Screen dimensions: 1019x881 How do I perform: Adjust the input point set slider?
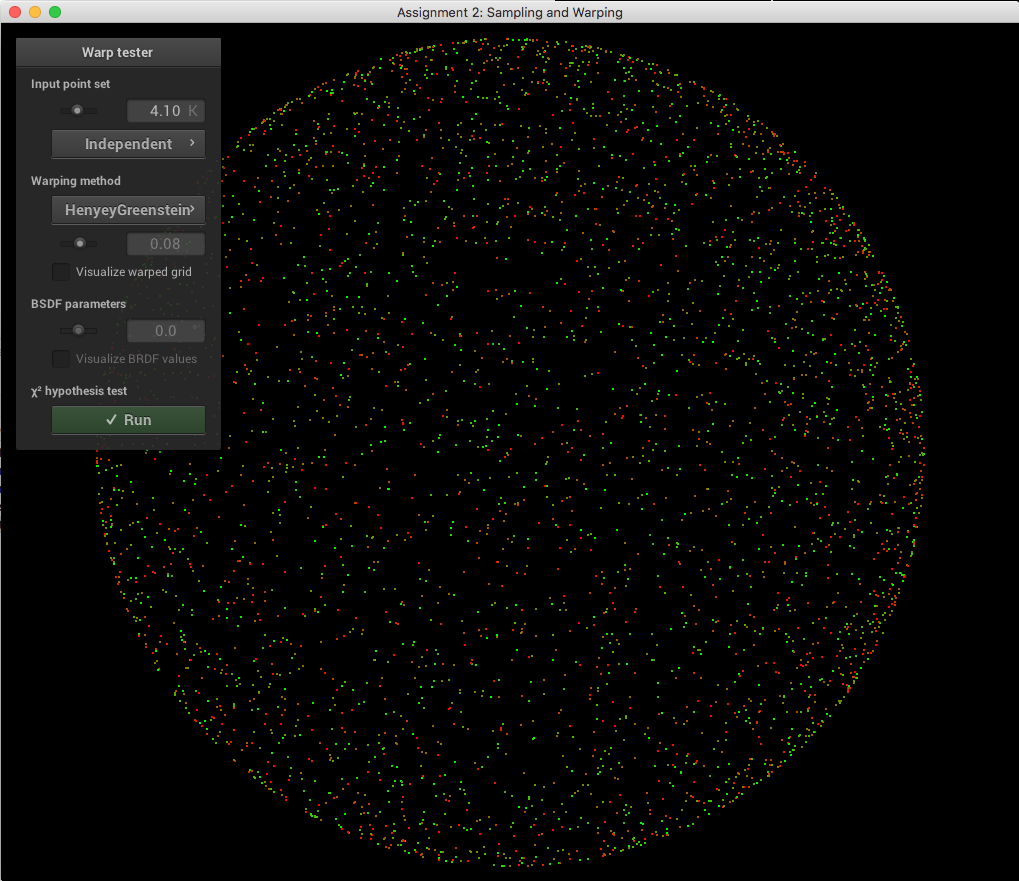[x=78, y=110]
